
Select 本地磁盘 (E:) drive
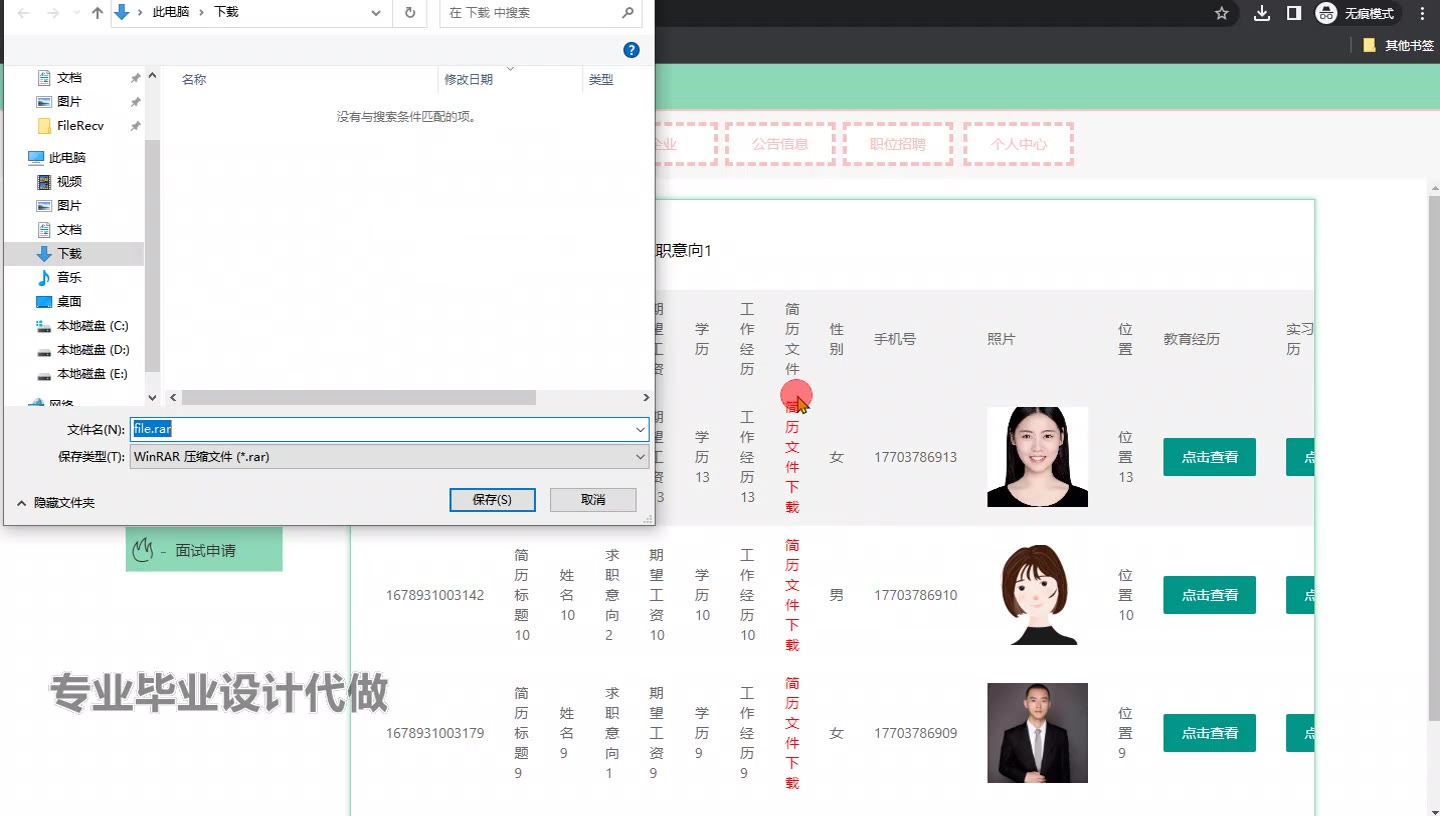point(92,374)
